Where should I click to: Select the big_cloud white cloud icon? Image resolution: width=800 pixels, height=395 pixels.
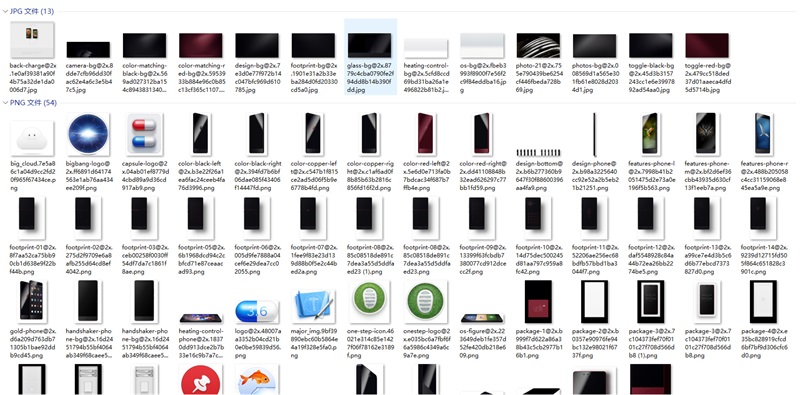32,138
